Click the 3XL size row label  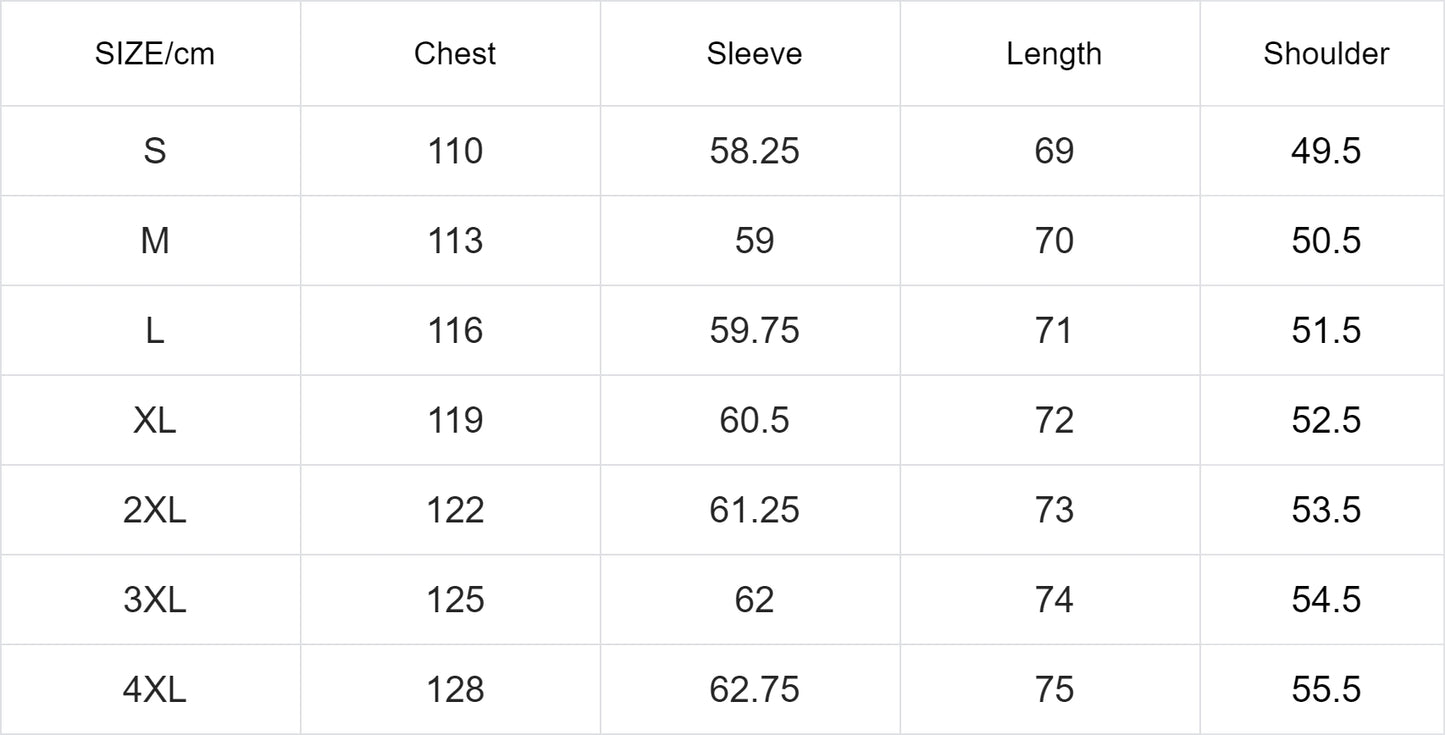[x=155, y=600]
